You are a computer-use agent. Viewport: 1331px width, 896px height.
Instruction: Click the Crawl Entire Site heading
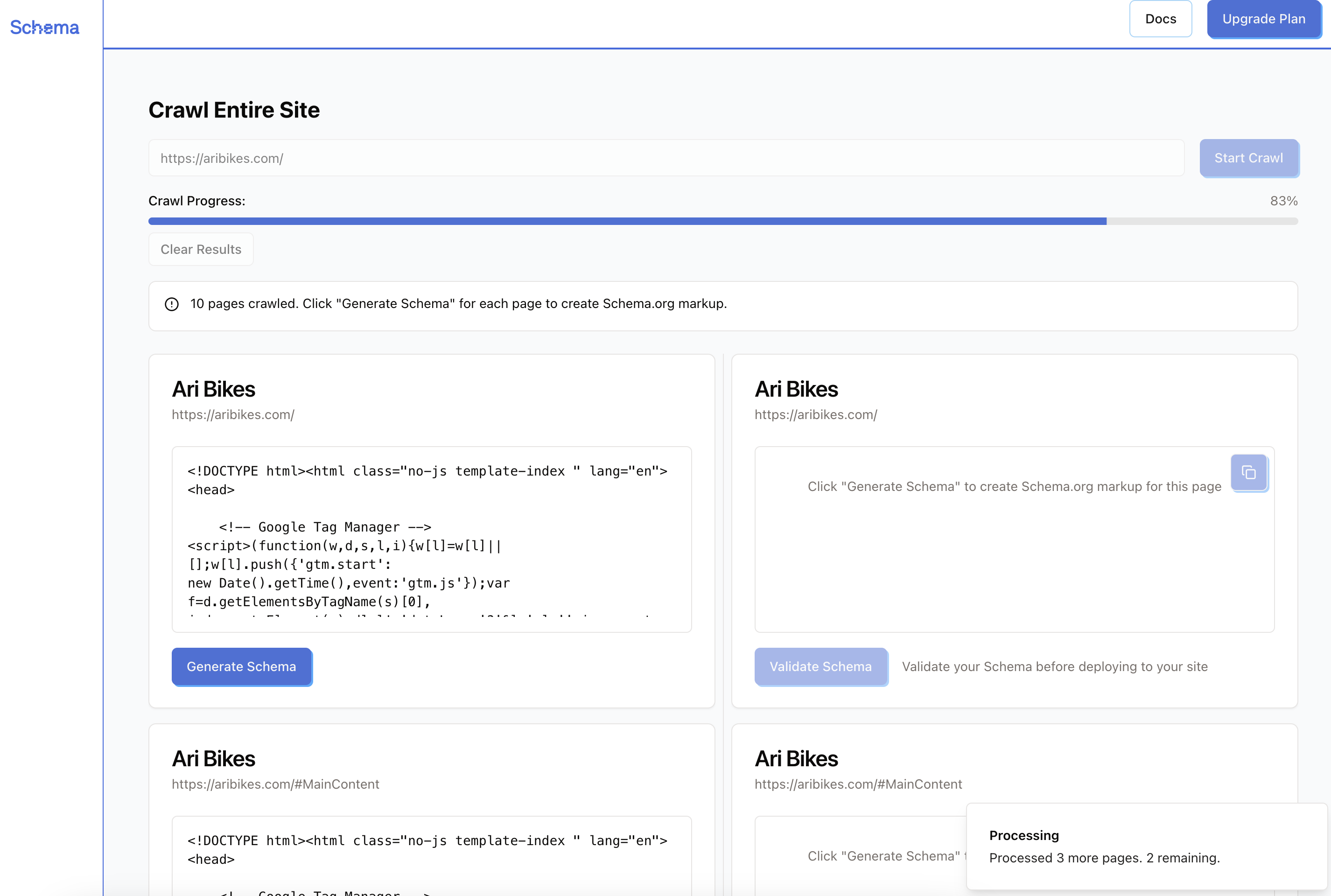[234, 110]
